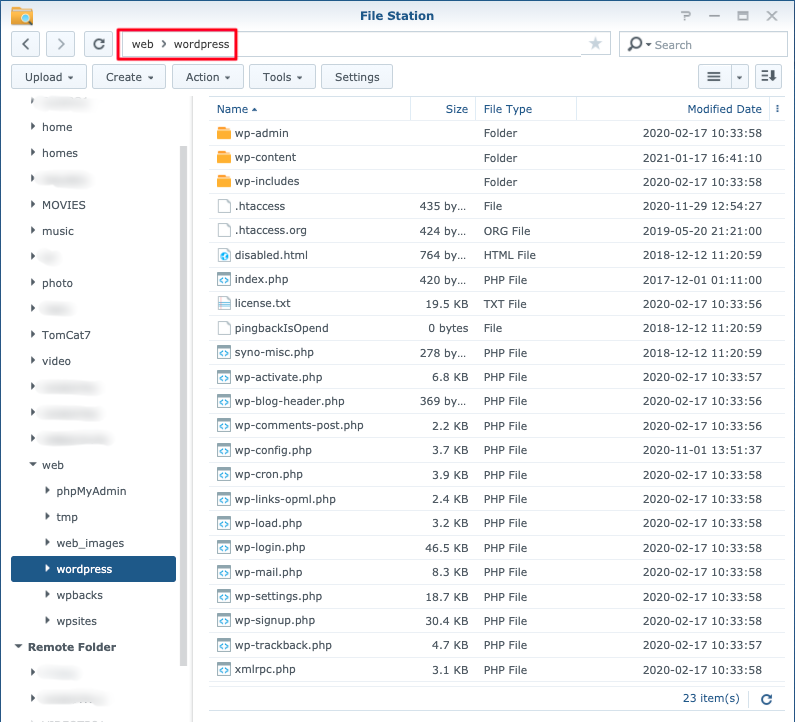
Task: Select the tmp subfolder under web
Action: tap(67, 517)
